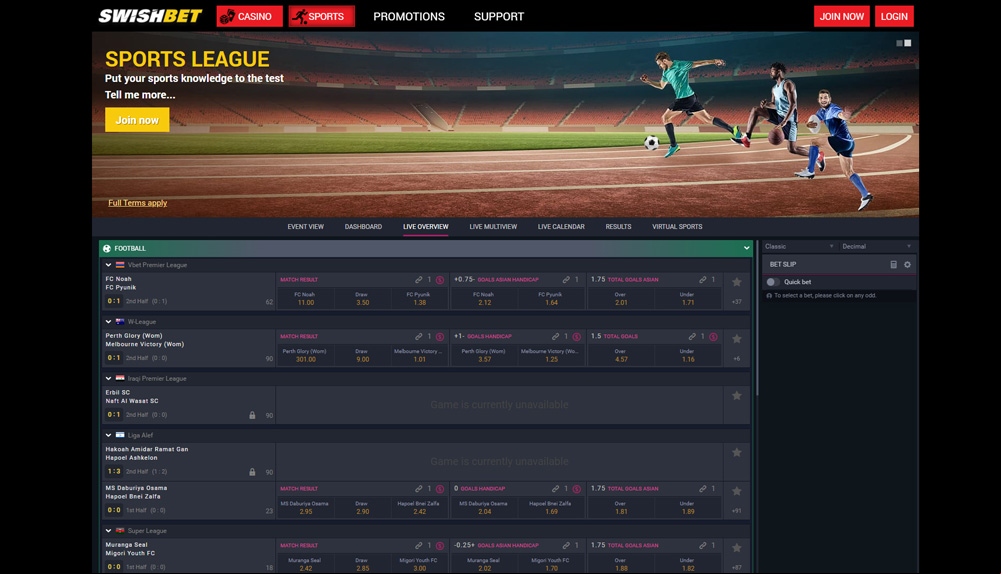The height and width of the screenshot is (574, 1001).
Task: Switch to first banner slide indicator
Action: 899,43
